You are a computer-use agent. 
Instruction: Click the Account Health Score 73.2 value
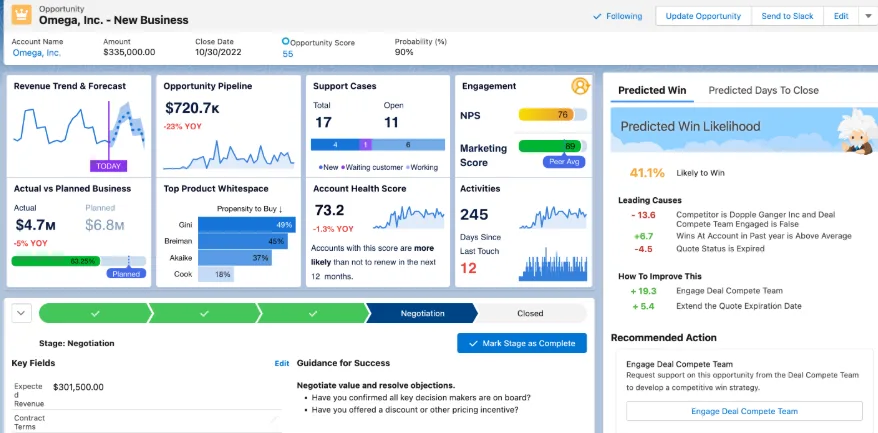[x=329, y=211]
